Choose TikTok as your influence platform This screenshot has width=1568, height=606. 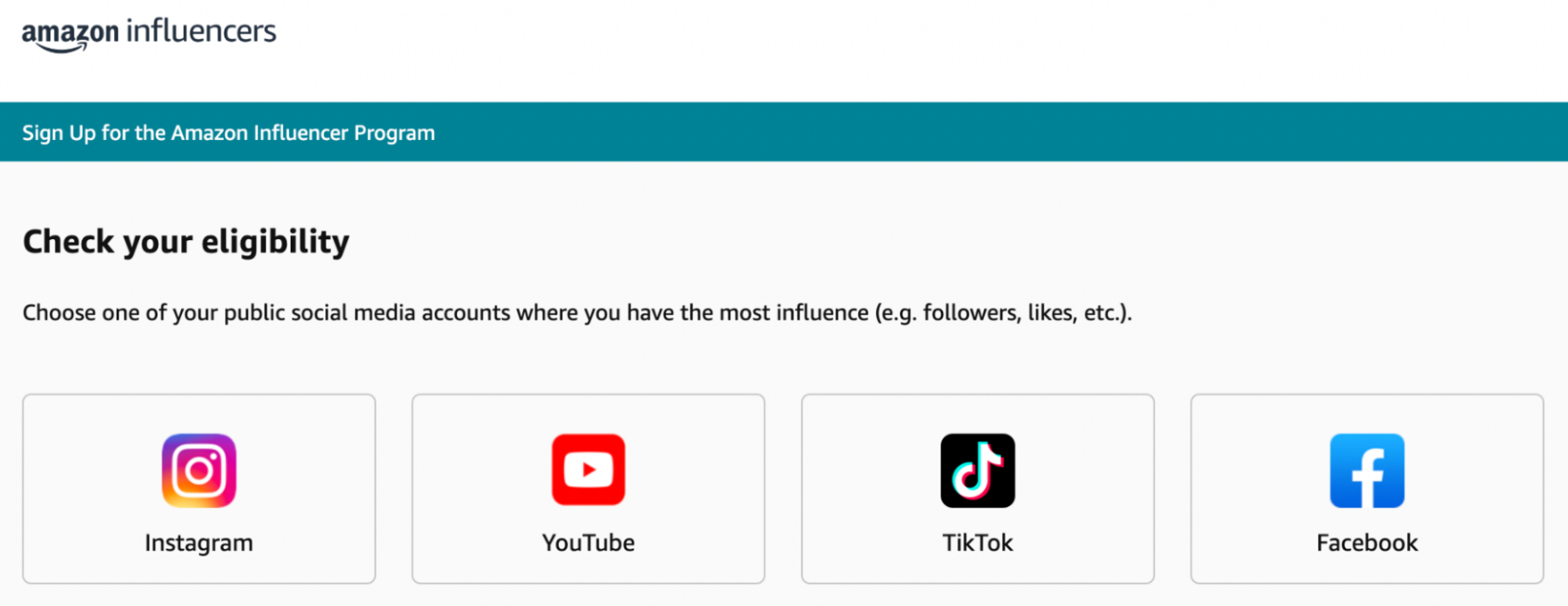pos(977,489)
